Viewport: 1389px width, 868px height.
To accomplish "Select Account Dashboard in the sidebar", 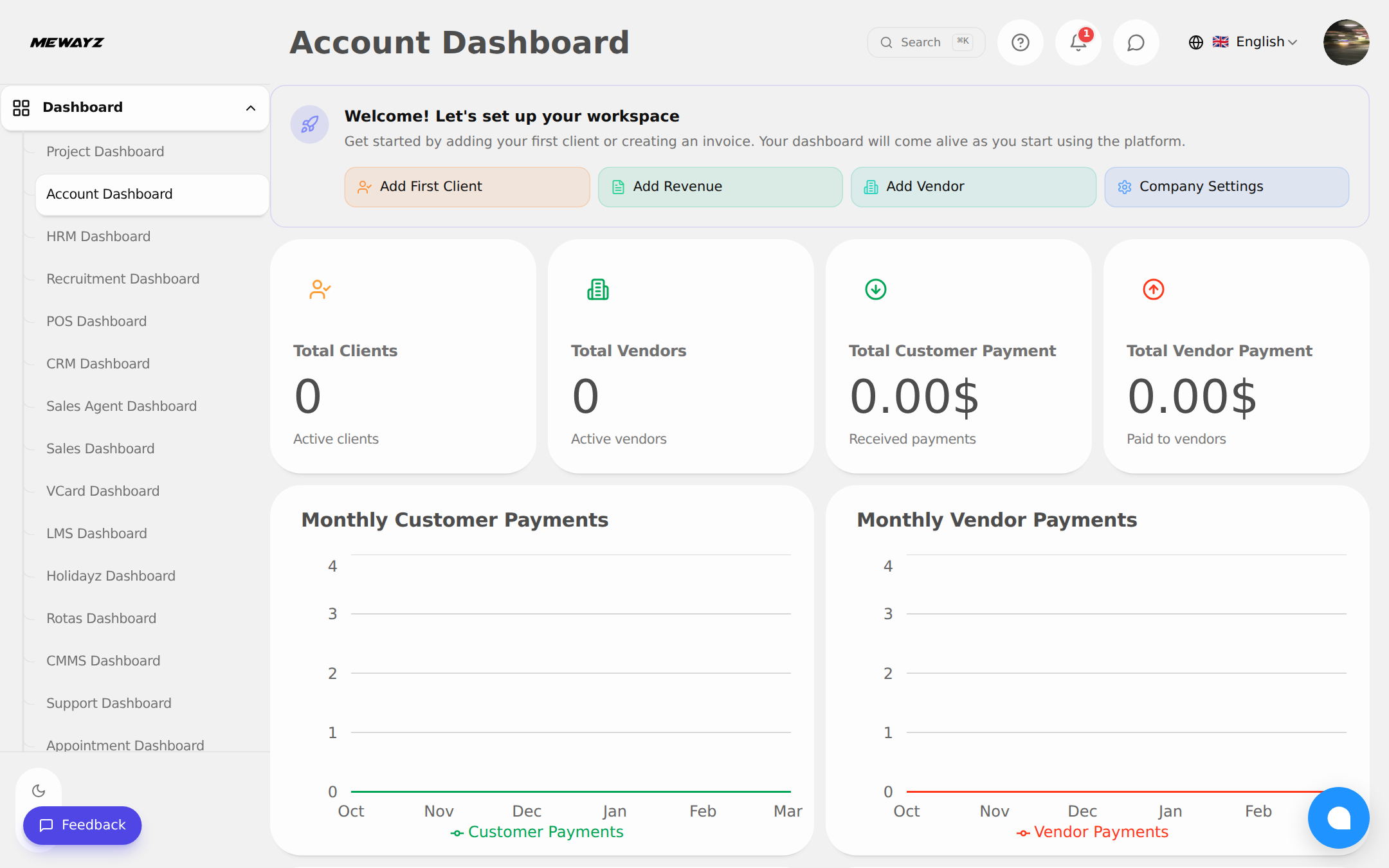I will point(109,194).
